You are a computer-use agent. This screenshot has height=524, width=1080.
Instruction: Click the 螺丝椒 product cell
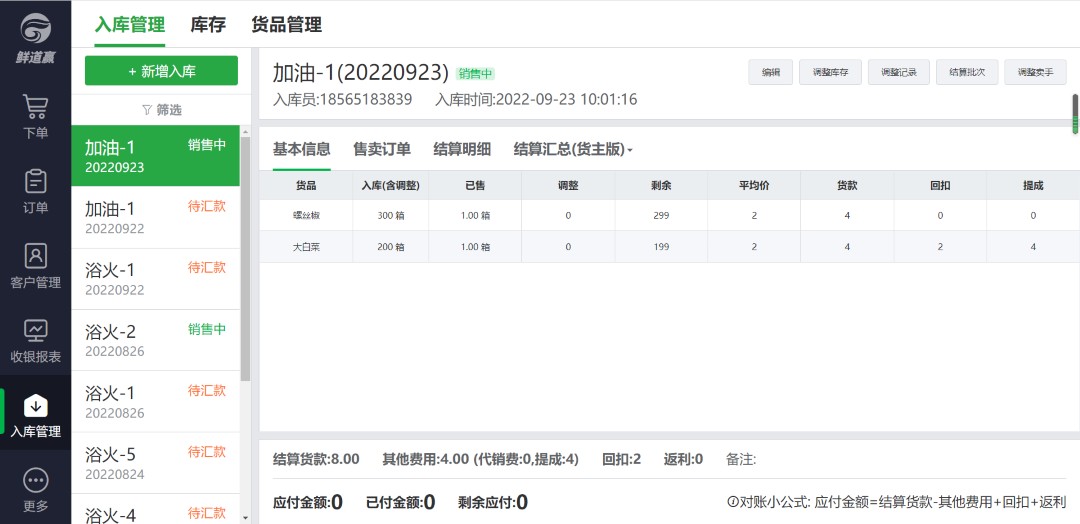(x=306, y=216)
